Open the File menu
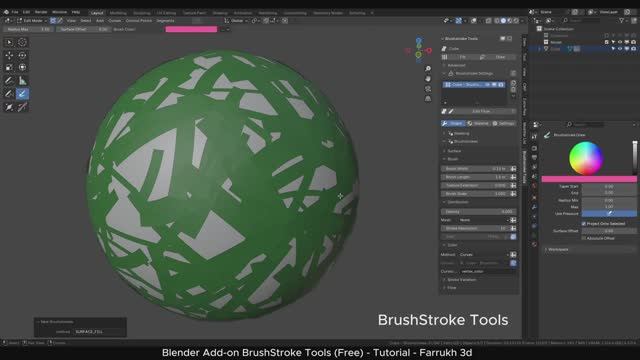Screen dimensions: 640x360 click(15, 12)
